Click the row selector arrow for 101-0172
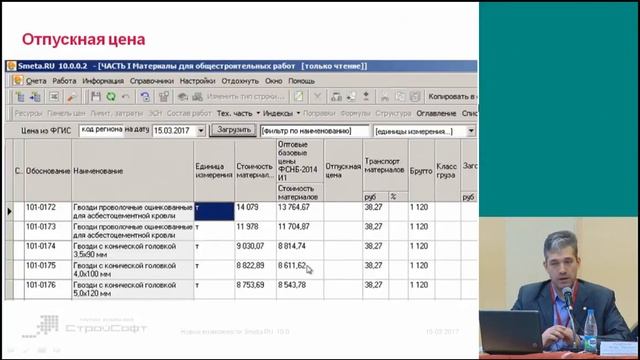 pos(9,211)
